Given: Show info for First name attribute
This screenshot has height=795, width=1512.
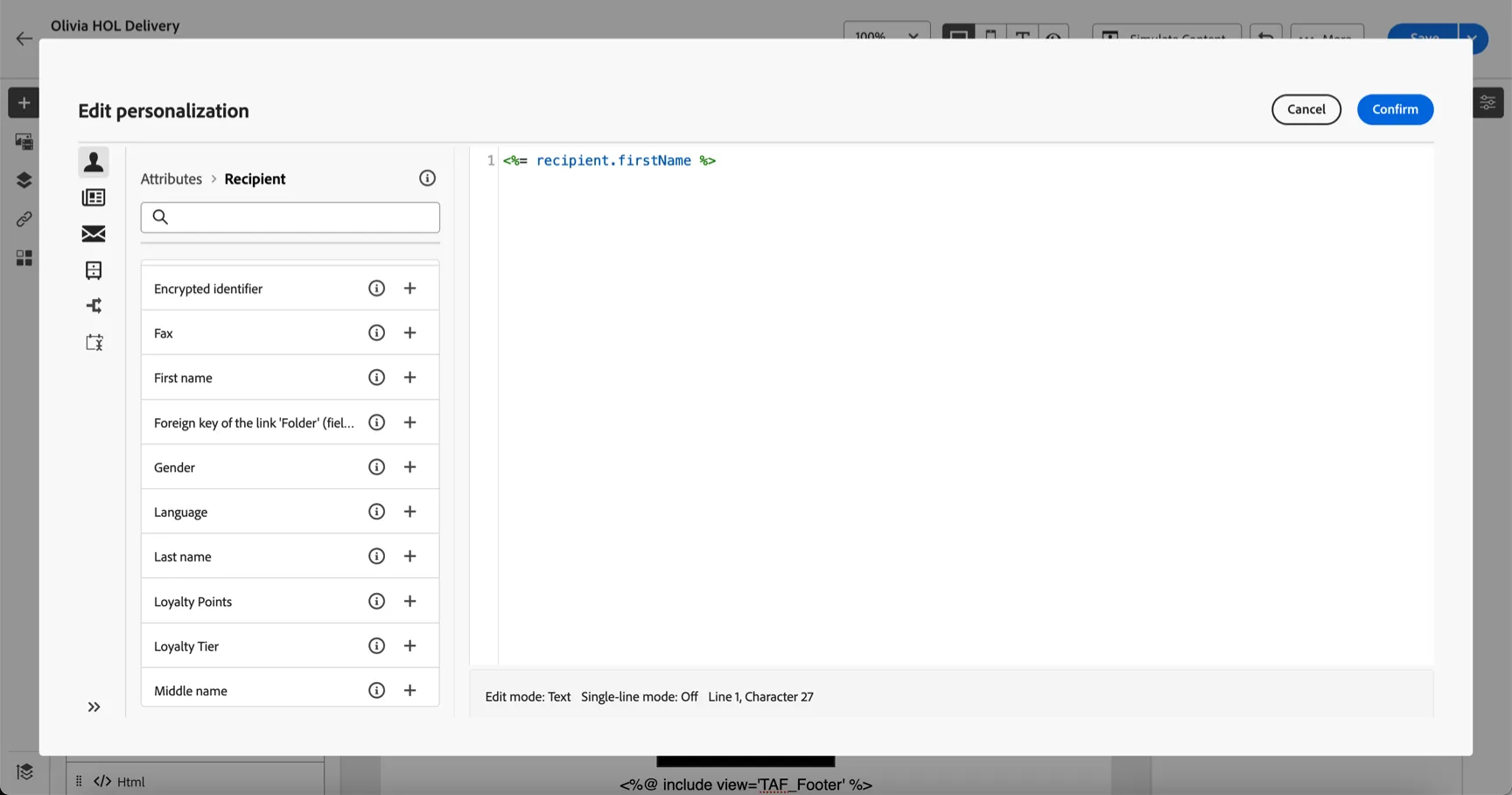Looking at the screenshot, I should pos(376,378).
